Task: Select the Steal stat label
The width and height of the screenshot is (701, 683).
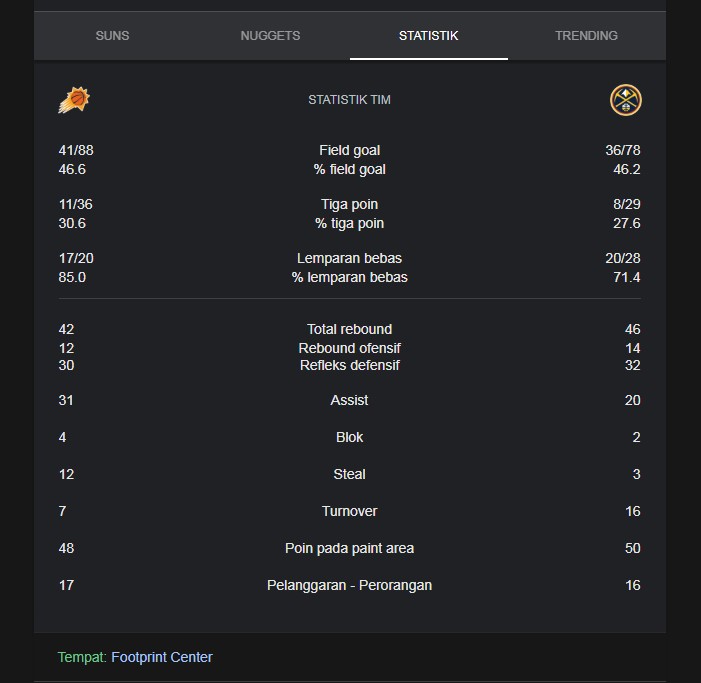Action: click(x=350, y=474)
